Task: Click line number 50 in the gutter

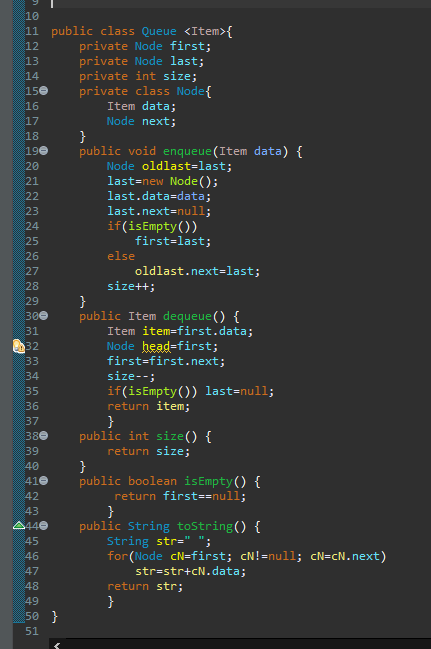Action: point(32,616)
